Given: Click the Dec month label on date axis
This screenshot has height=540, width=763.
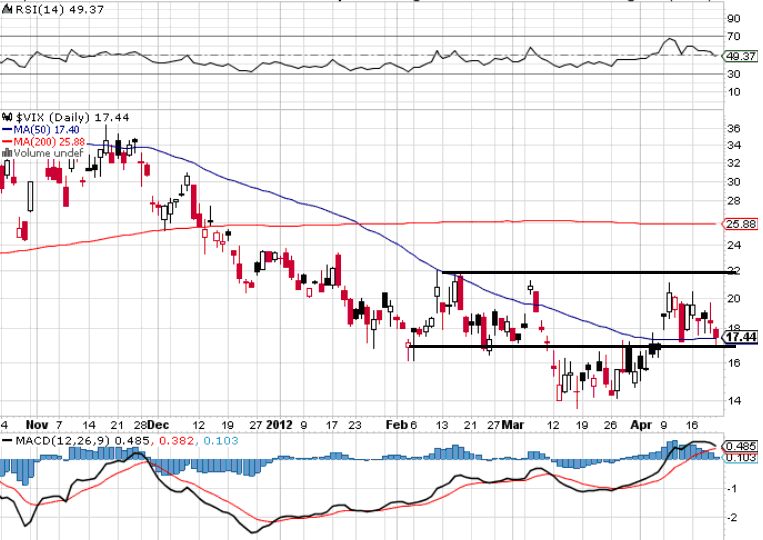Looking at the screenshot, I should coord(158,425).
